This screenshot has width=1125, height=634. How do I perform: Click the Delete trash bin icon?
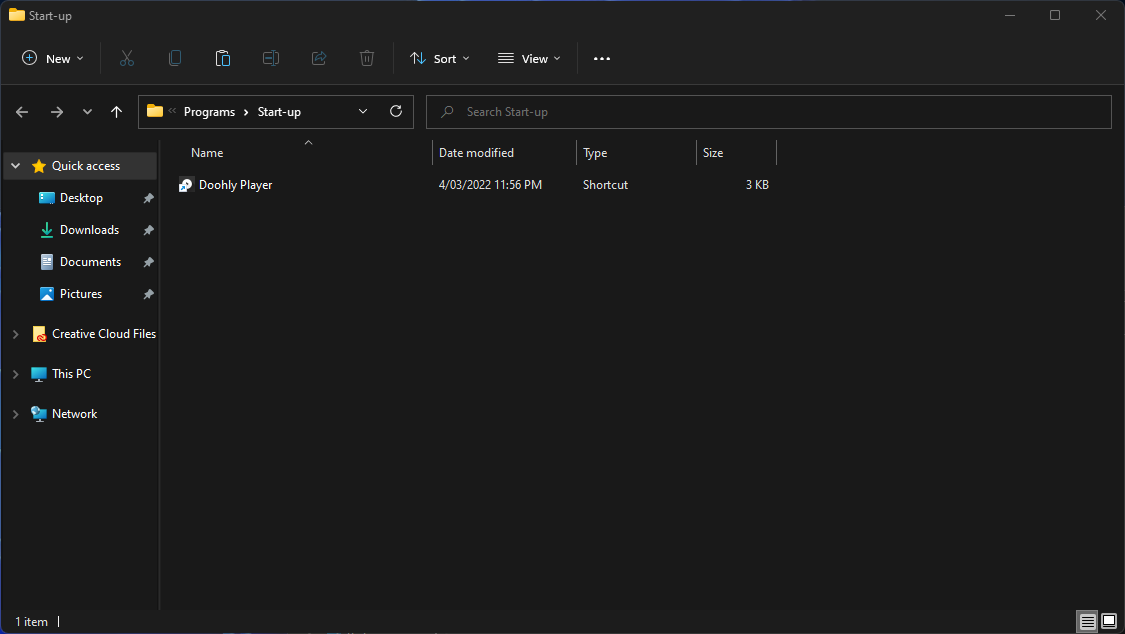coord(367,59)
